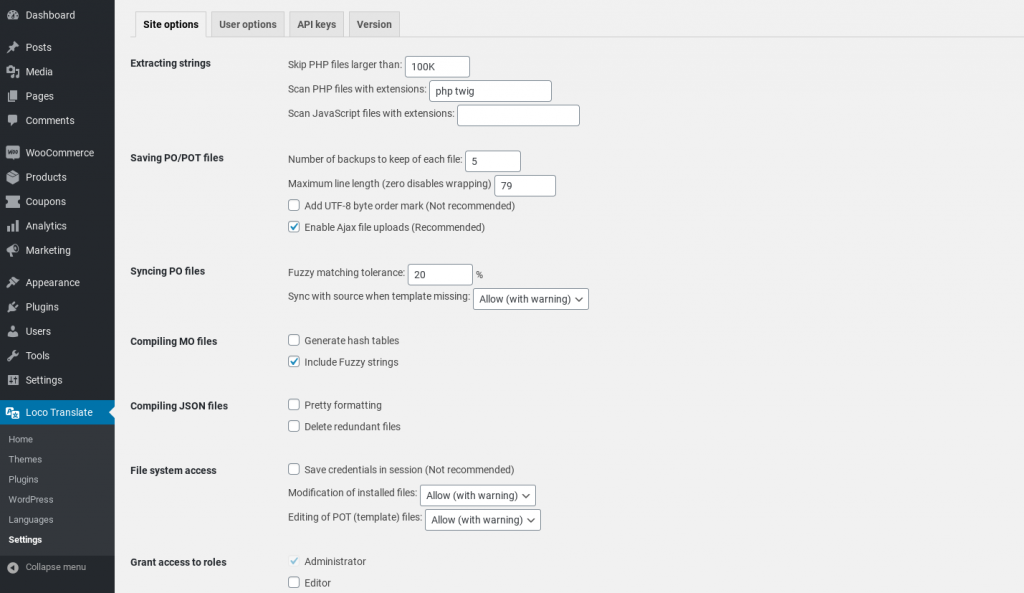Switch to the Site options tab
This screenshot has width=1024, height=593.
[170, 24]
